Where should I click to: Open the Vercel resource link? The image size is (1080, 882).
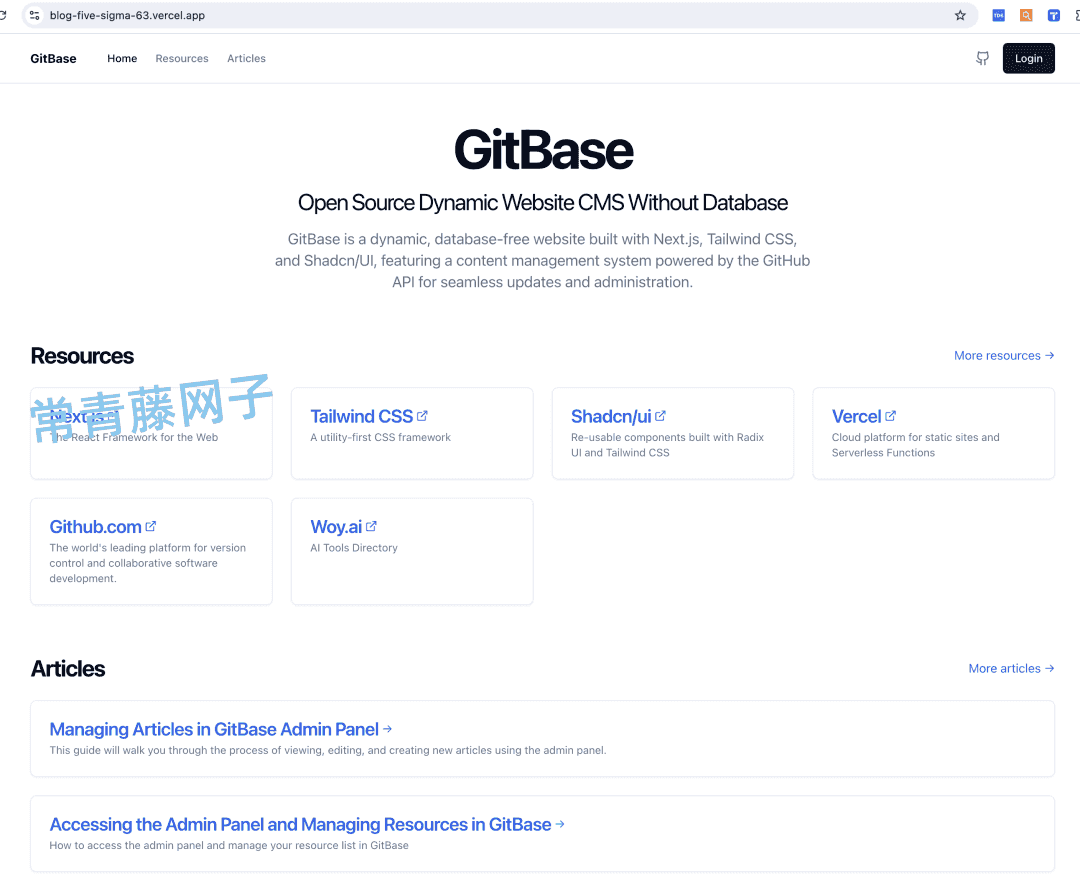864,416
